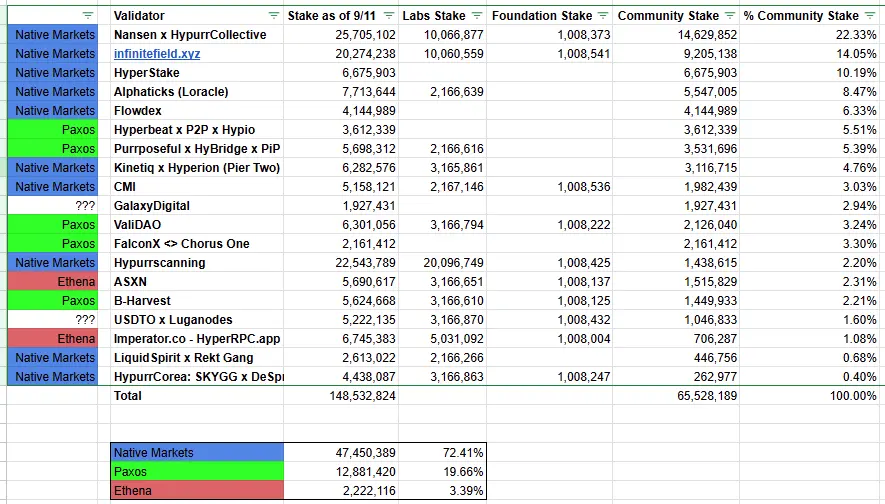Select the summary Ethena red cell
This screenshot has height=504, width=885.
pos(198,490)
